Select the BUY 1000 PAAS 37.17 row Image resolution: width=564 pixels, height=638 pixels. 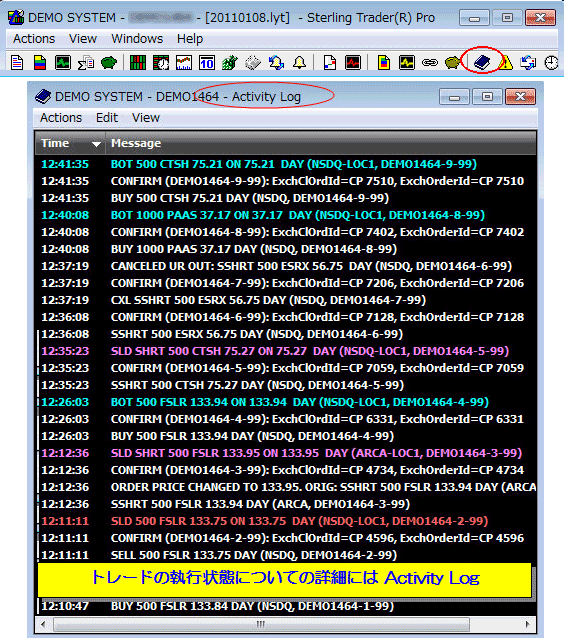point(286,249)
